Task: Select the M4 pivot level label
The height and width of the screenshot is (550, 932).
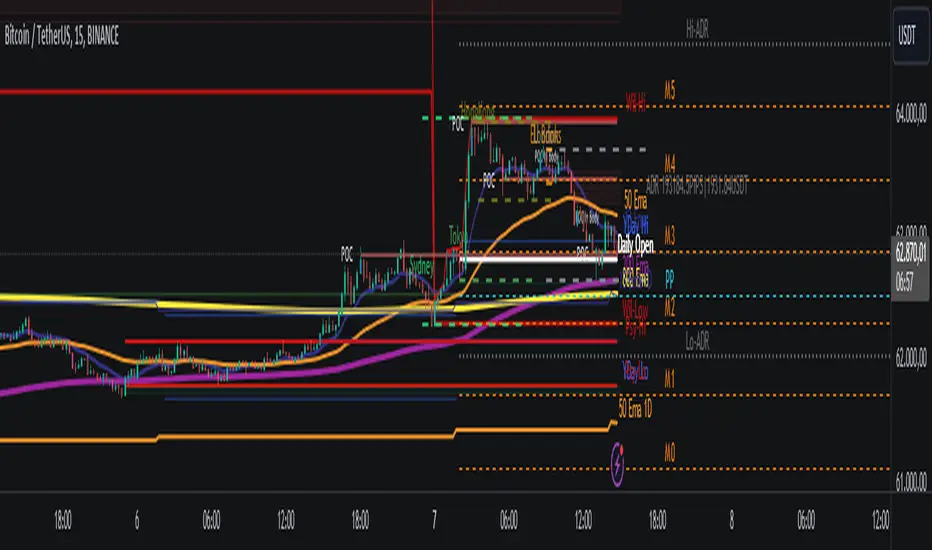Action: pyautogui.click(x=670, y=163)
